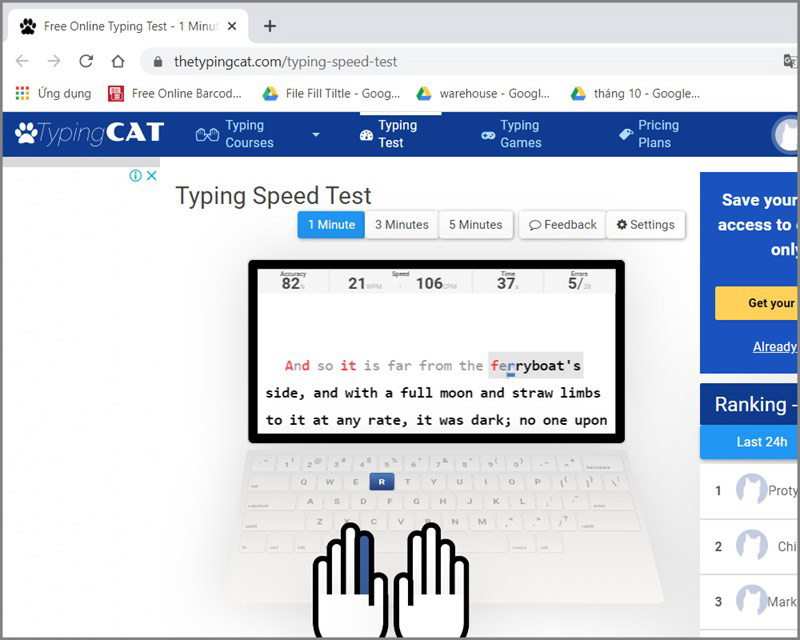Open the typing test Settings
This screenshot has height=640, width=800.
(645, 225)
